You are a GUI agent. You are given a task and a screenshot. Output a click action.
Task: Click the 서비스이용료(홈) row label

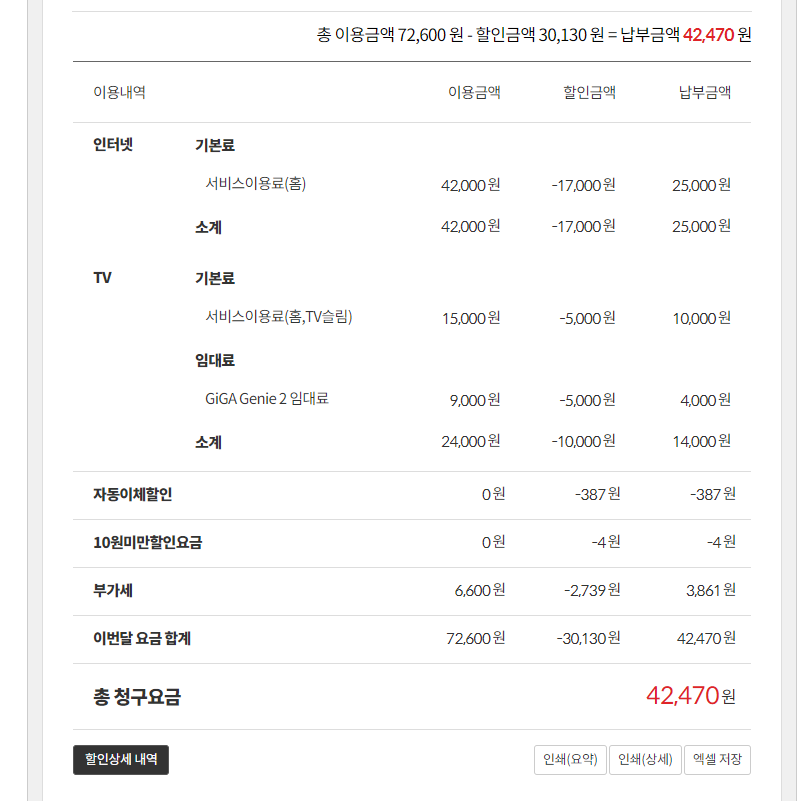[x=255, y=183]
